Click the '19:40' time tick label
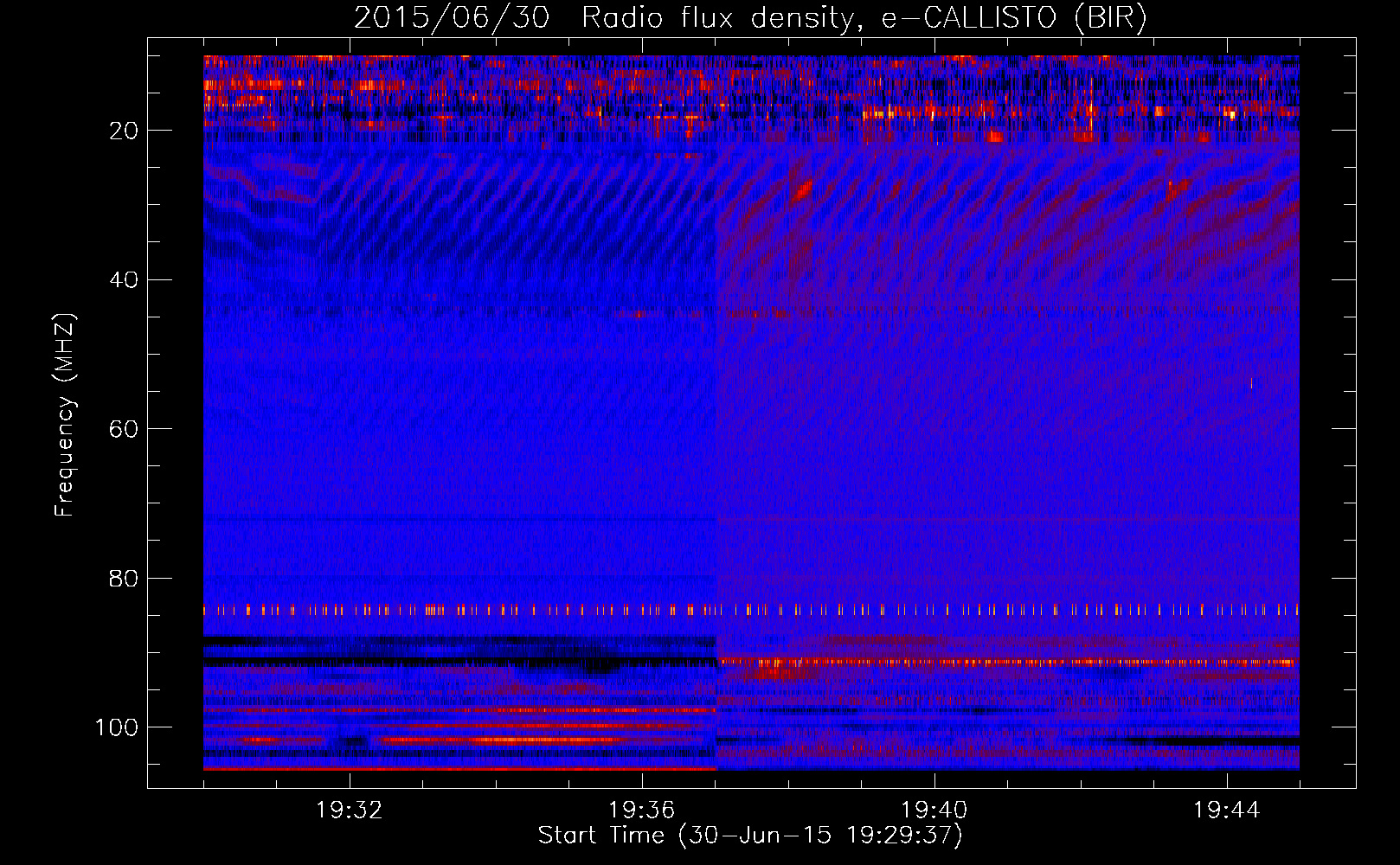The image size is (1400, 865). coord(934,811)
